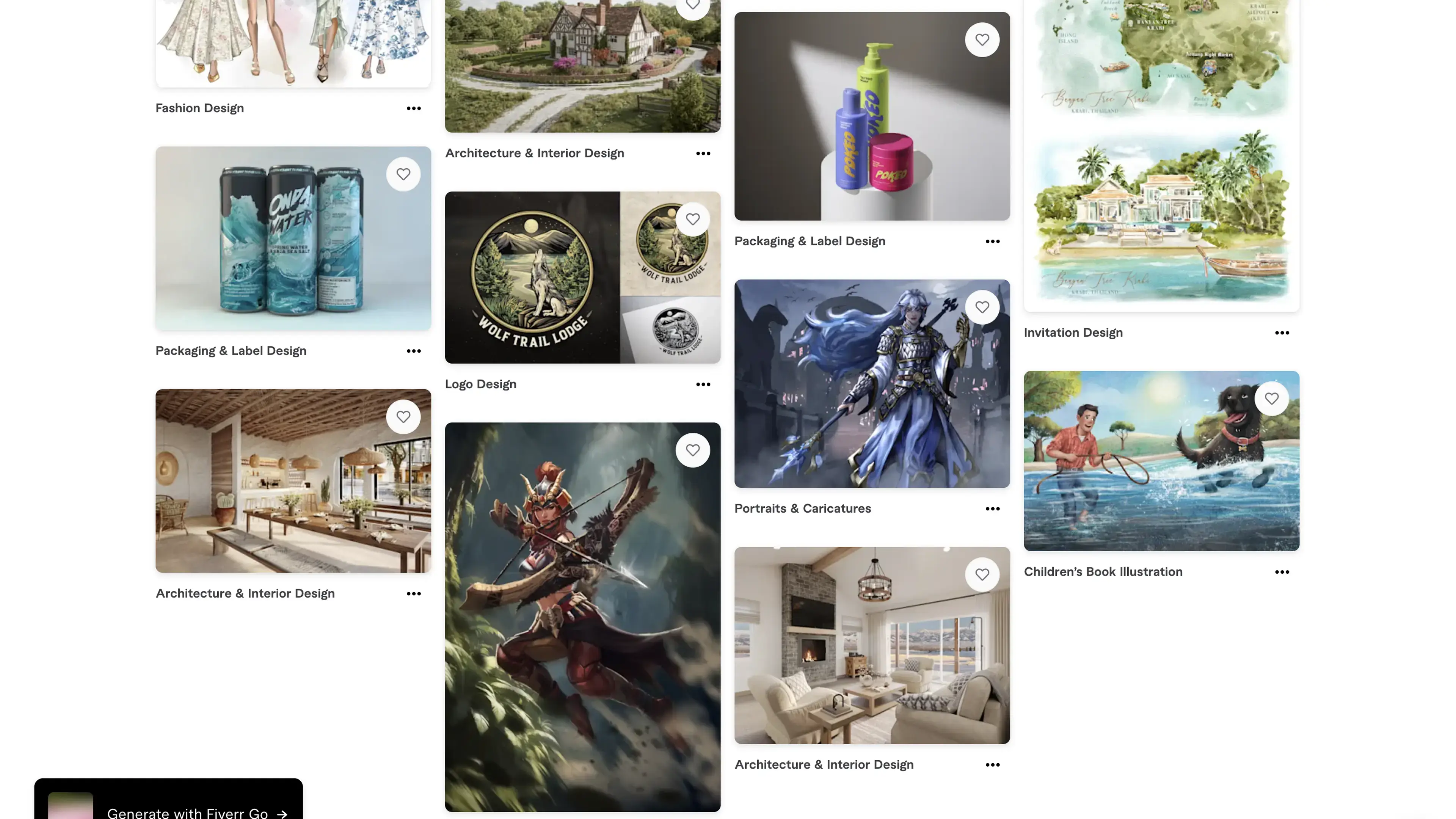Open Children's Book Illustration category
This screenshot has width=1456, height=819.
click(x=1103, y=572)
